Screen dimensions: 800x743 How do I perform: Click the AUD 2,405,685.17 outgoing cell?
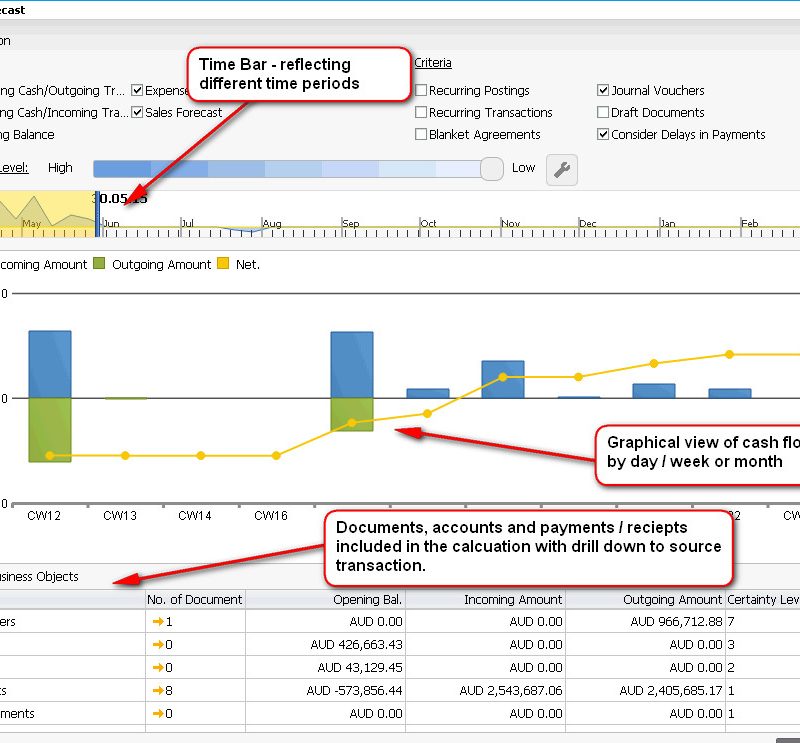pyautogui.click(x=645, y=690)
